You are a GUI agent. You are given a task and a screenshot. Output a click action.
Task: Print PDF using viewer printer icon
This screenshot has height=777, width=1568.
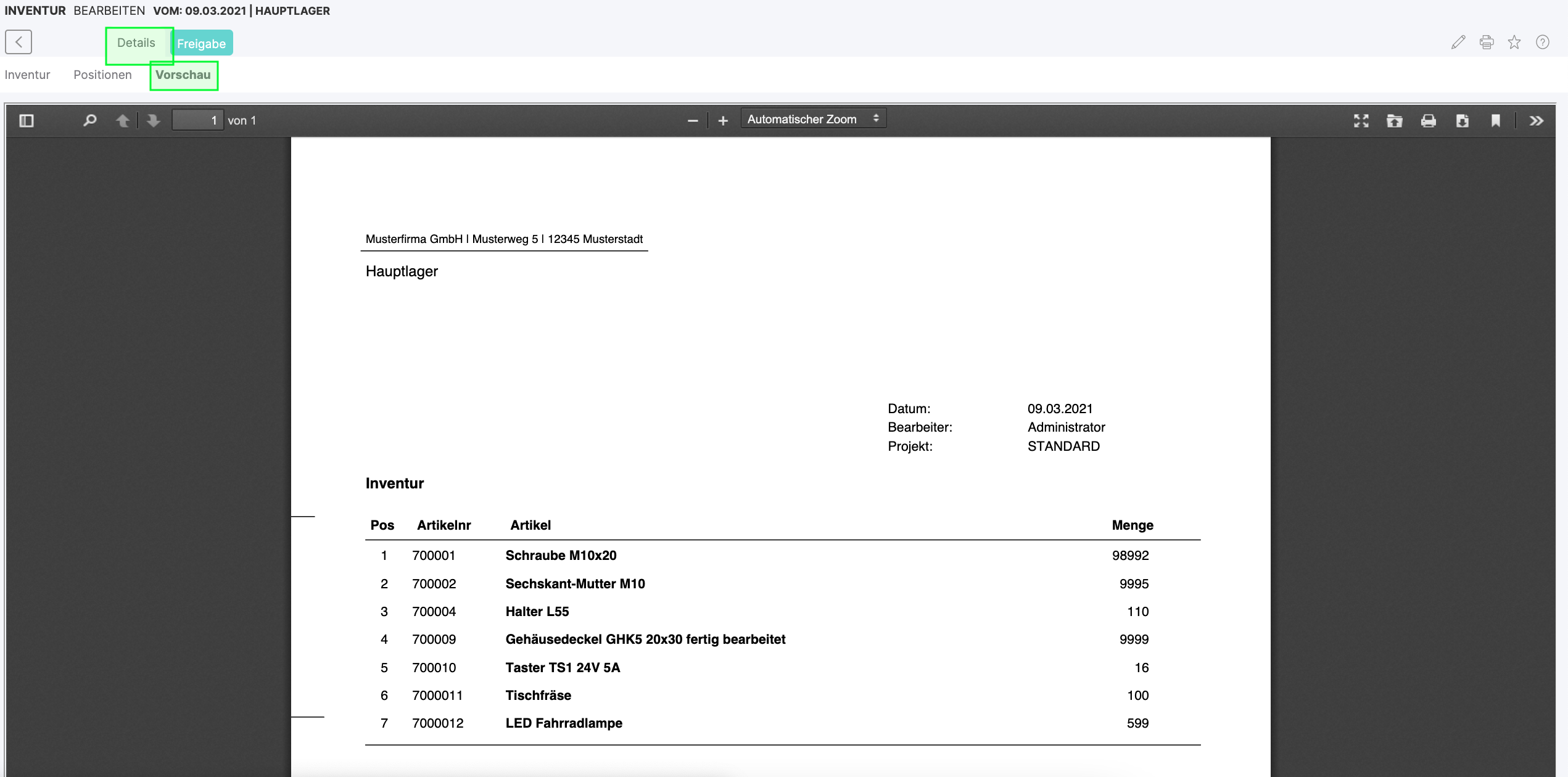1428,121
